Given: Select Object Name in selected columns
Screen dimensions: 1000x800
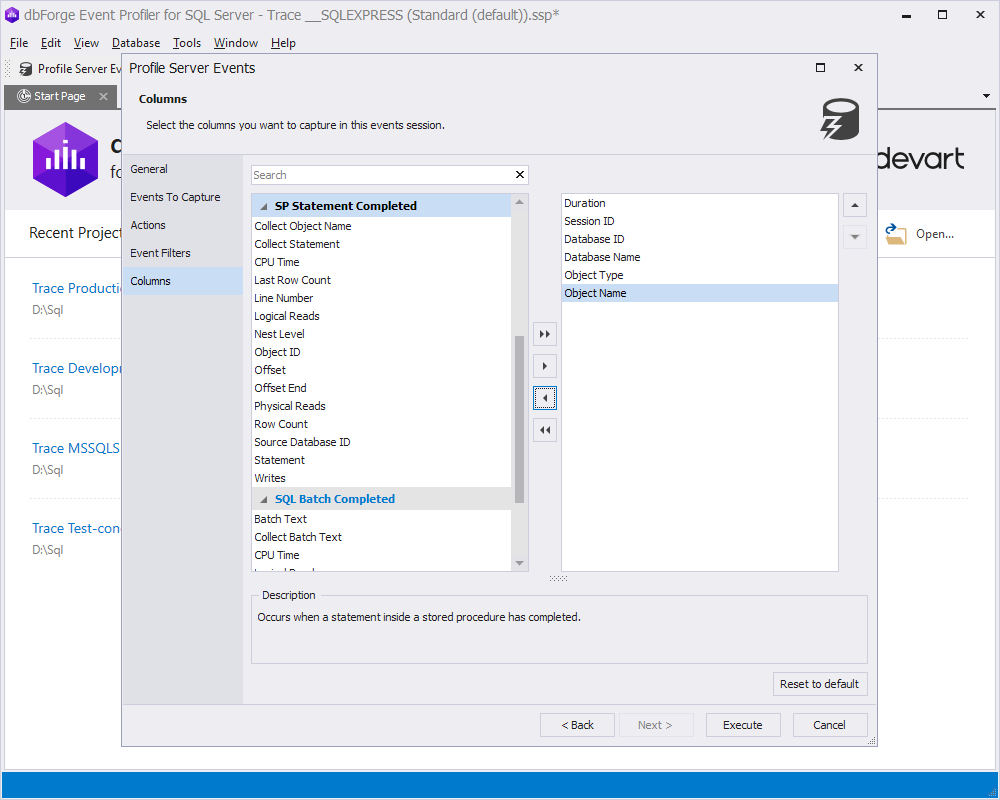Looking at the screenshot, I should click(700, 293).
